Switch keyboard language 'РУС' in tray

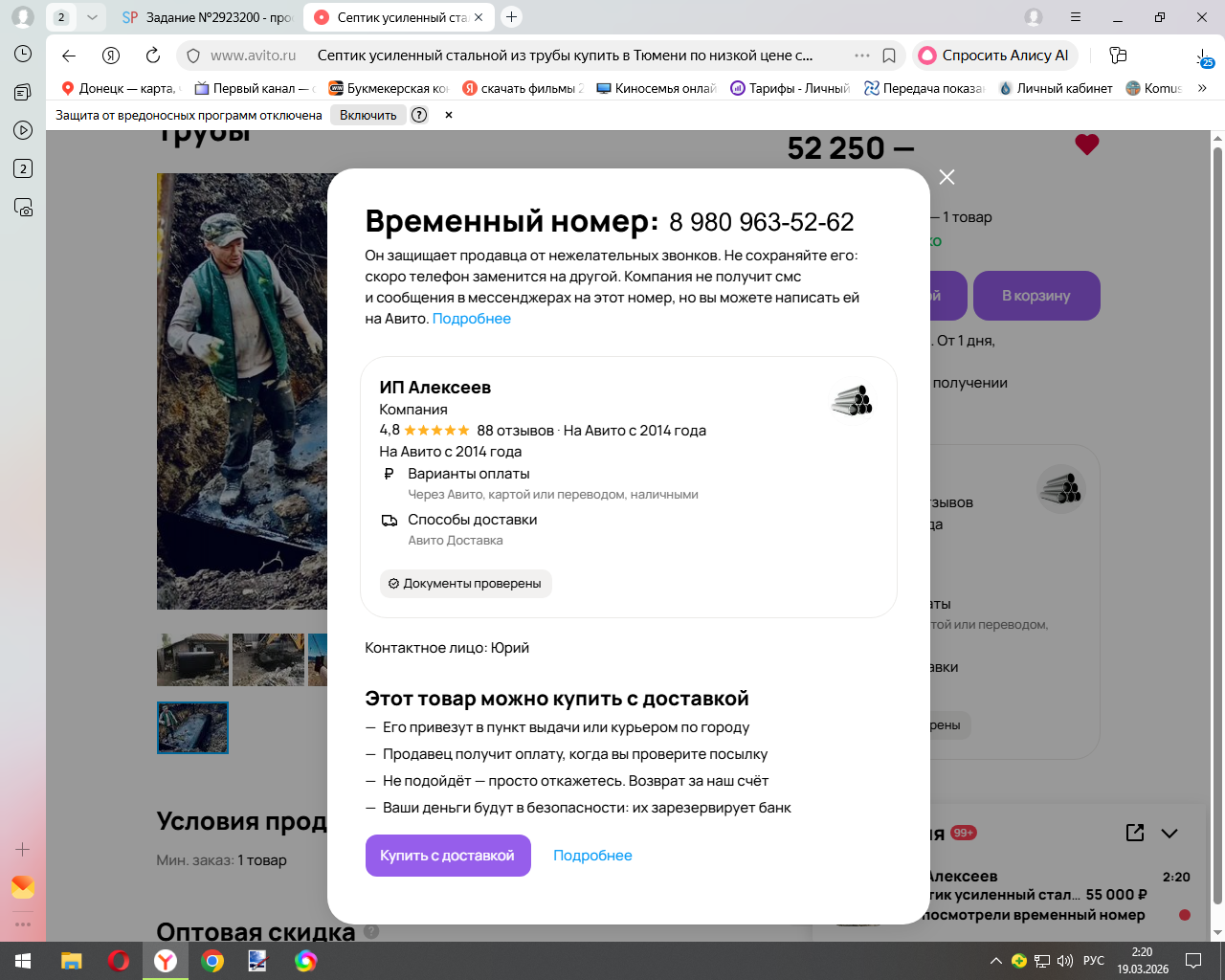click(x=1094, y=961)
